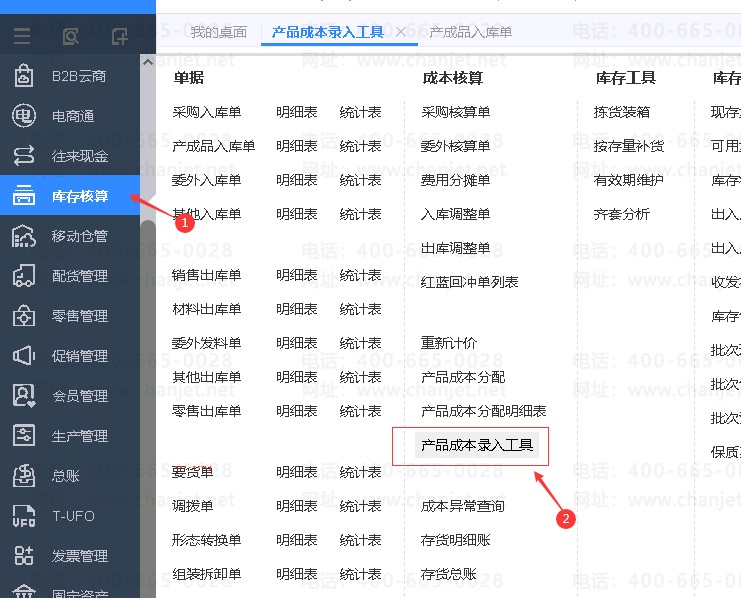Click the hamburger menu icon in sidebar header

pyautogui.click(x=22, y=36)
